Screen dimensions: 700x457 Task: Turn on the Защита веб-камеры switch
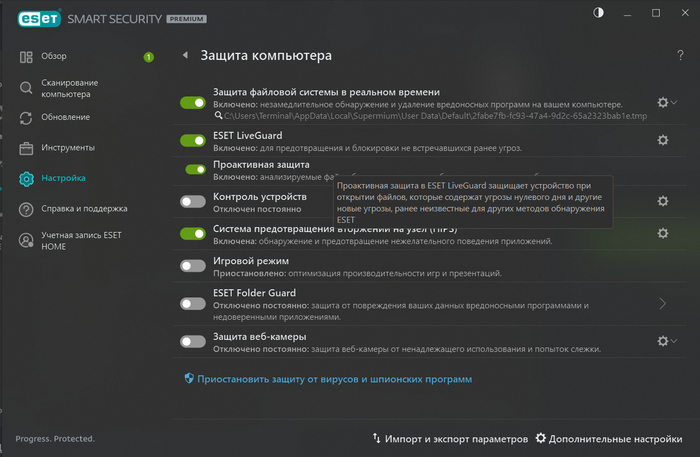coord(193,342)
